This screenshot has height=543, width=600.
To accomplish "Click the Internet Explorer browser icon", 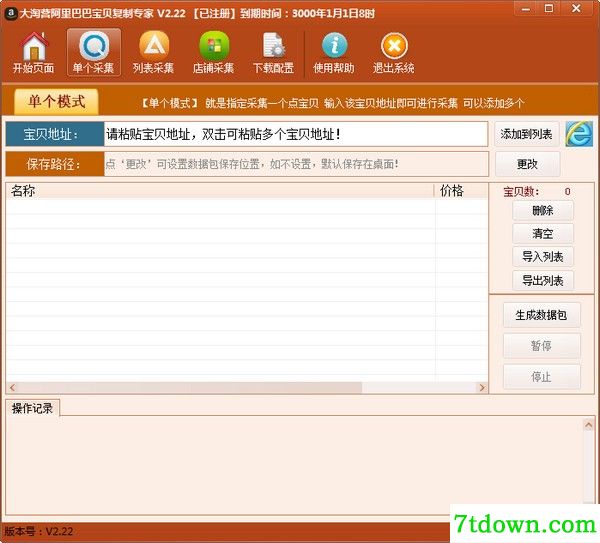I will (x=579, y=134).
